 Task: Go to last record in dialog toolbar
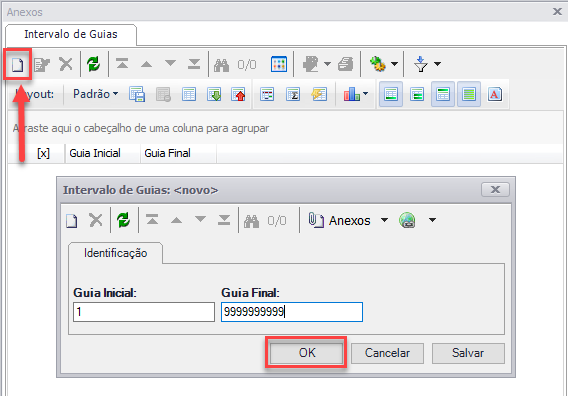pos(224,220)
